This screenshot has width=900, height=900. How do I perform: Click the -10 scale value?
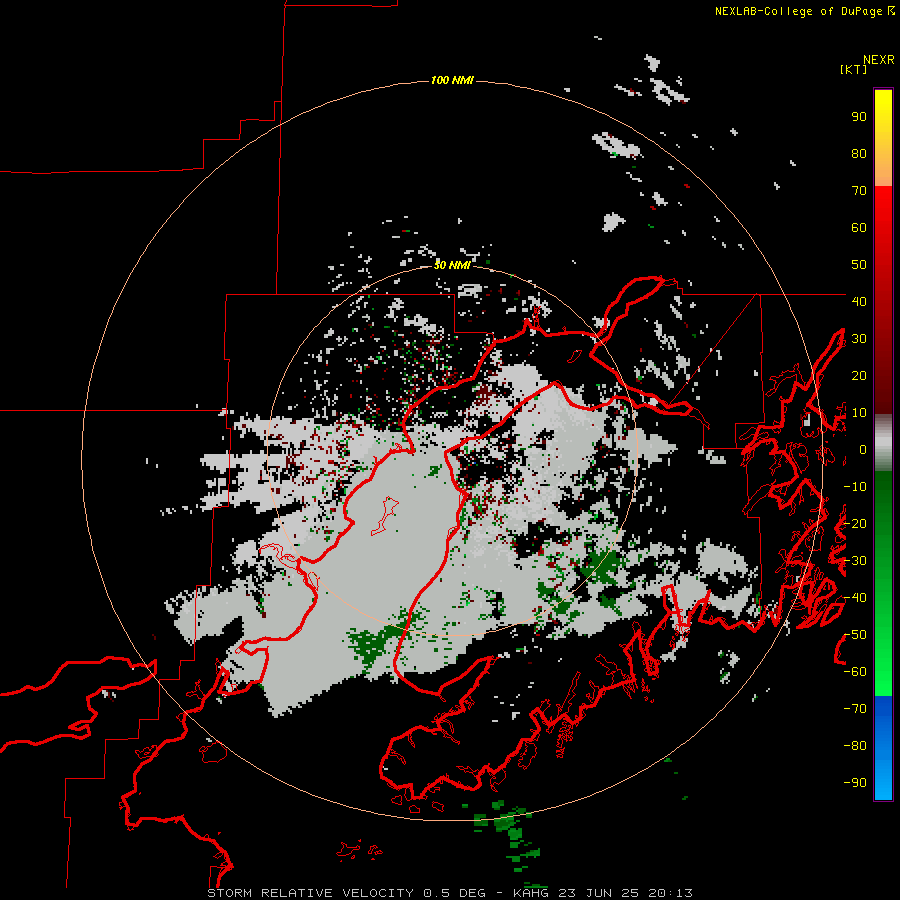pos(855,487)
